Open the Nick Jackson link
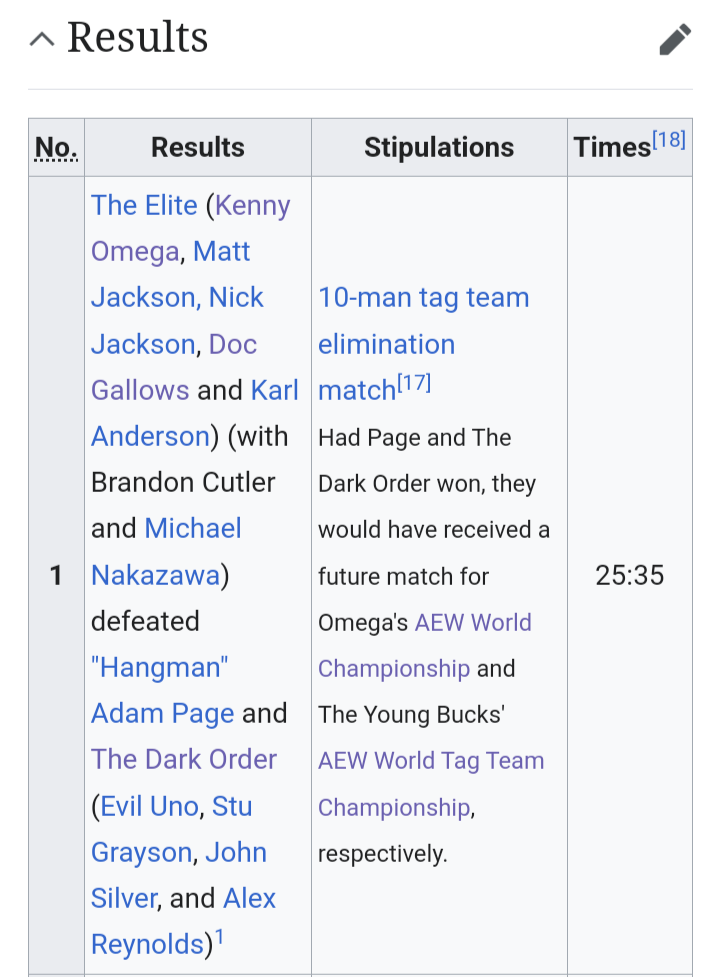Screen dimensions: 720x977 [236, 297]
